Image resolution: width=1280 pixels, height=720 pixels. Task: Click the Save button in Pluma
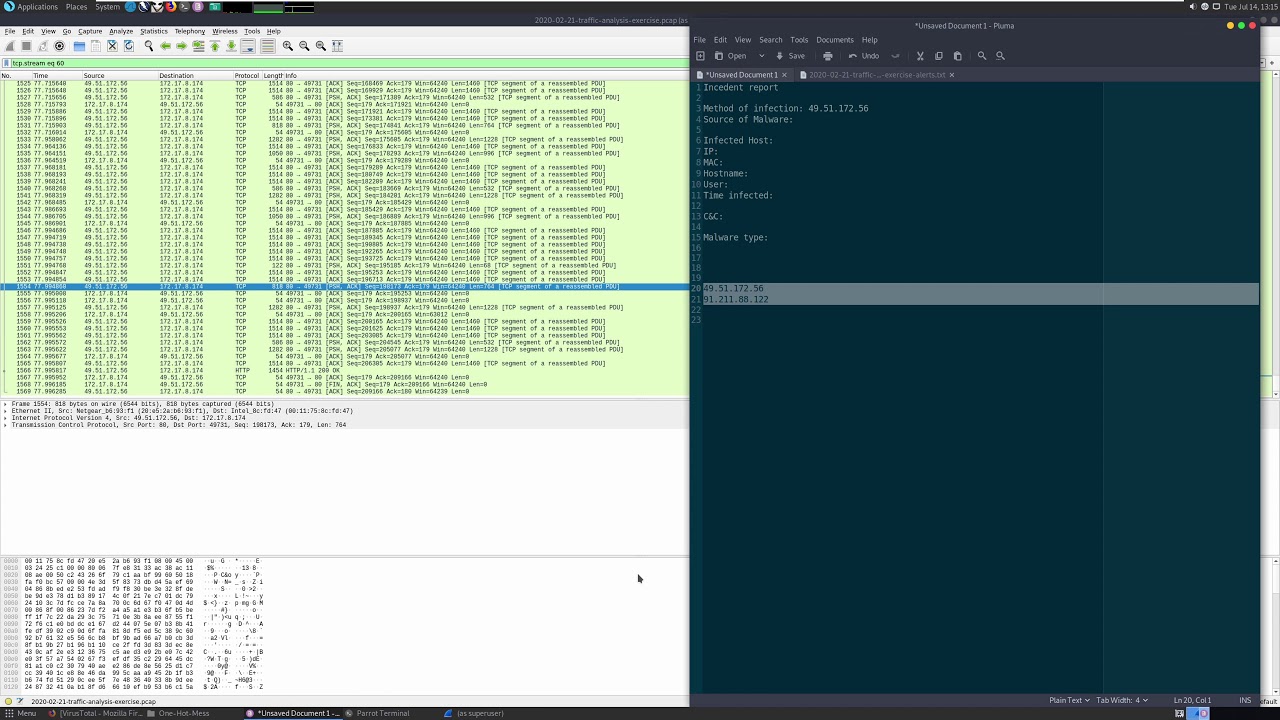click(x=790, y=56)
